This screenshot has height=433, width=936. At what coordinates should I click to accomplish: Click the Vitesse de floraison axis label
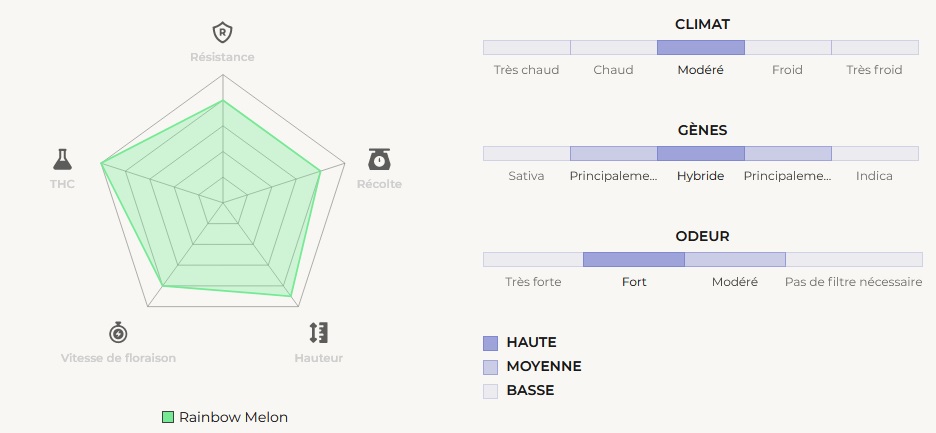[x=118, y=358]
